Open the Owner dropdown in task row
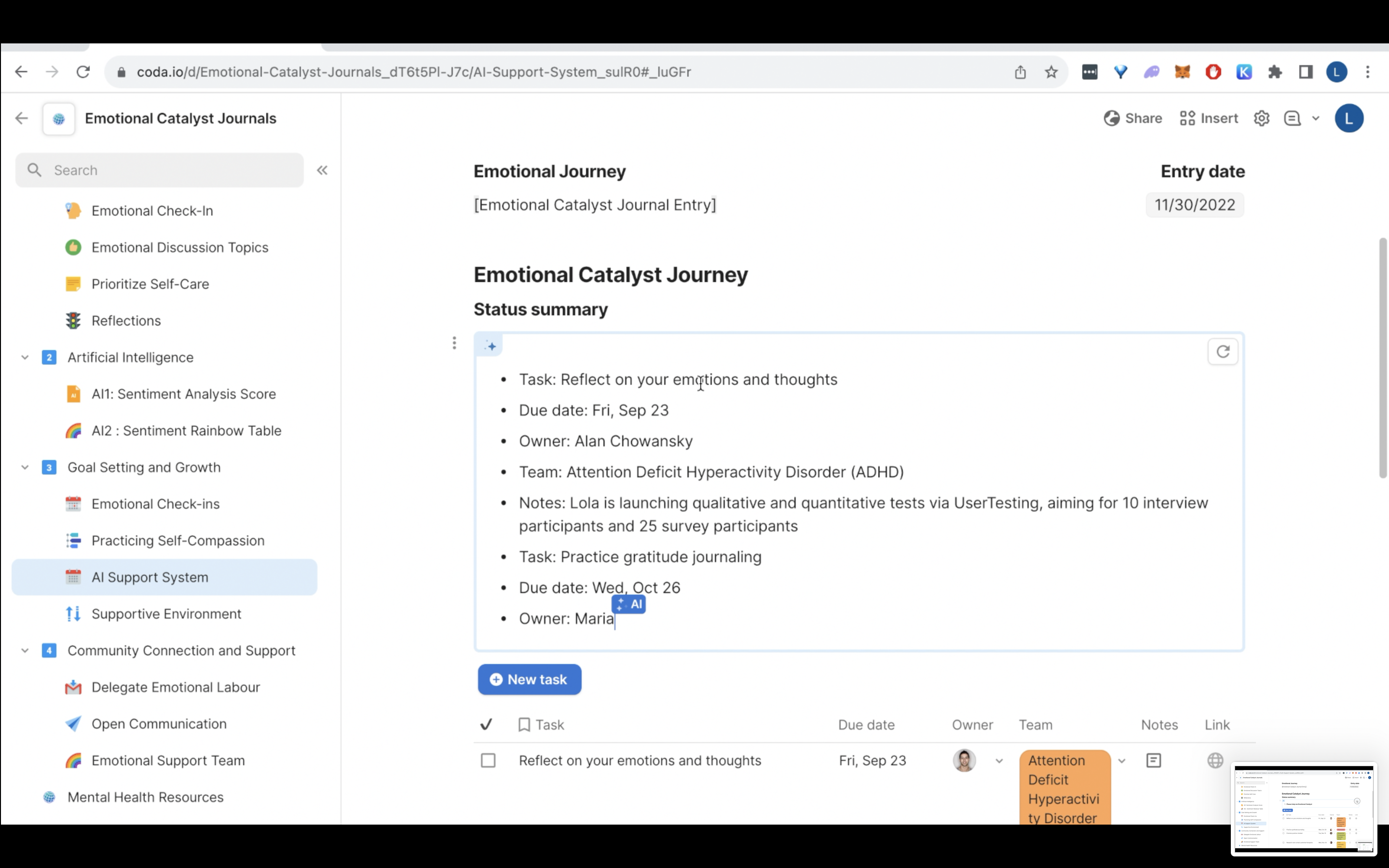The image size is (1389, 868). pyautogui.click(x=999, y=761)
